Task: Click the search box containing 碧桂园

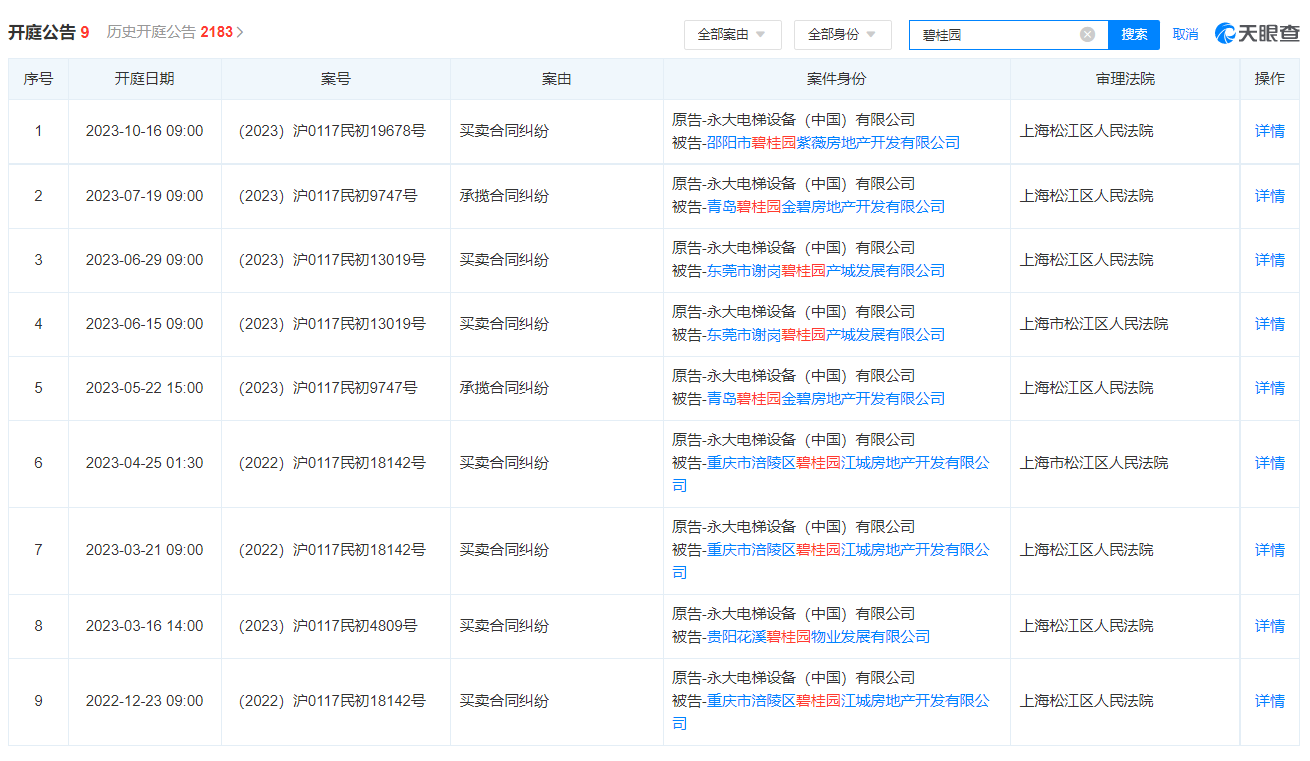Action: coord(1008,34)
